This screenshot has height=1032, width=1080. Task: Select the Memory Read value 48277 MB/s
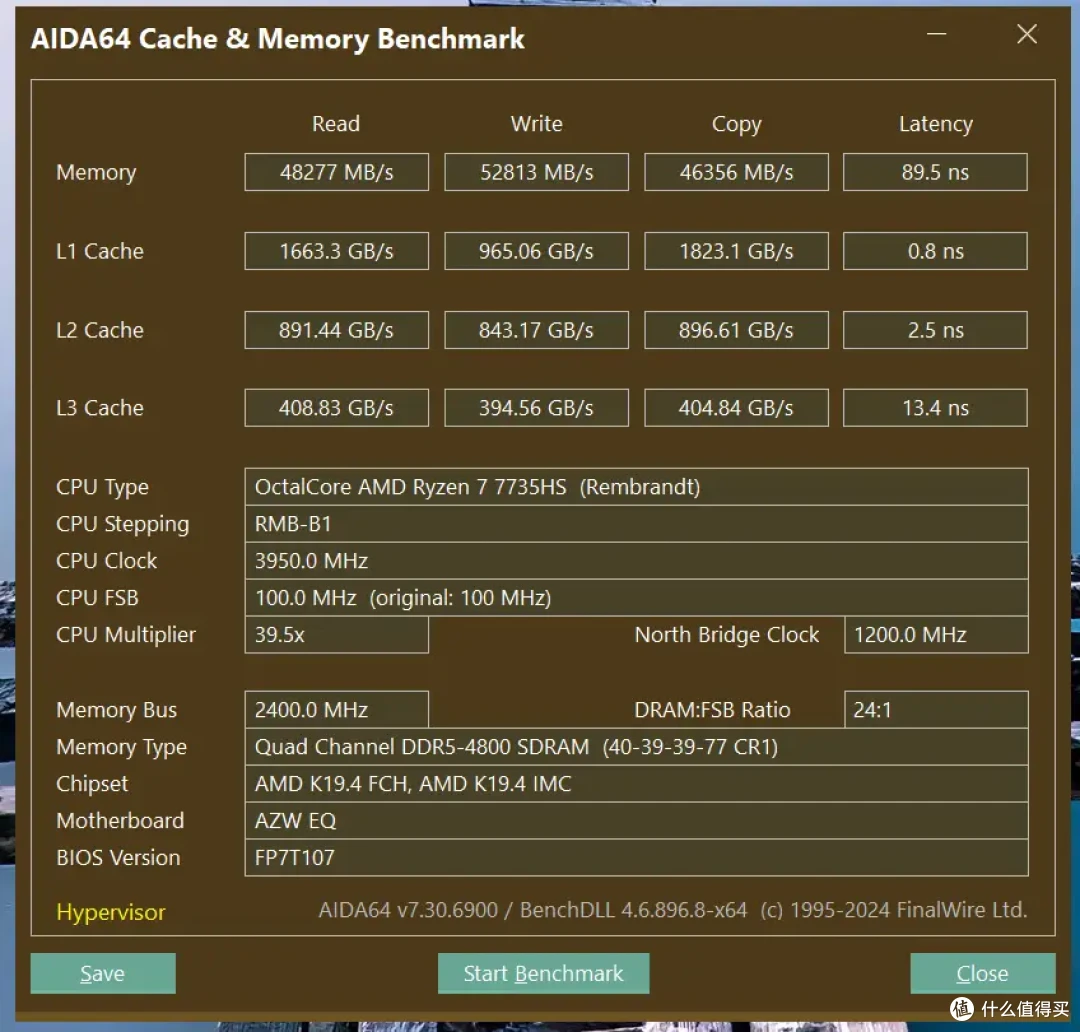337,172
